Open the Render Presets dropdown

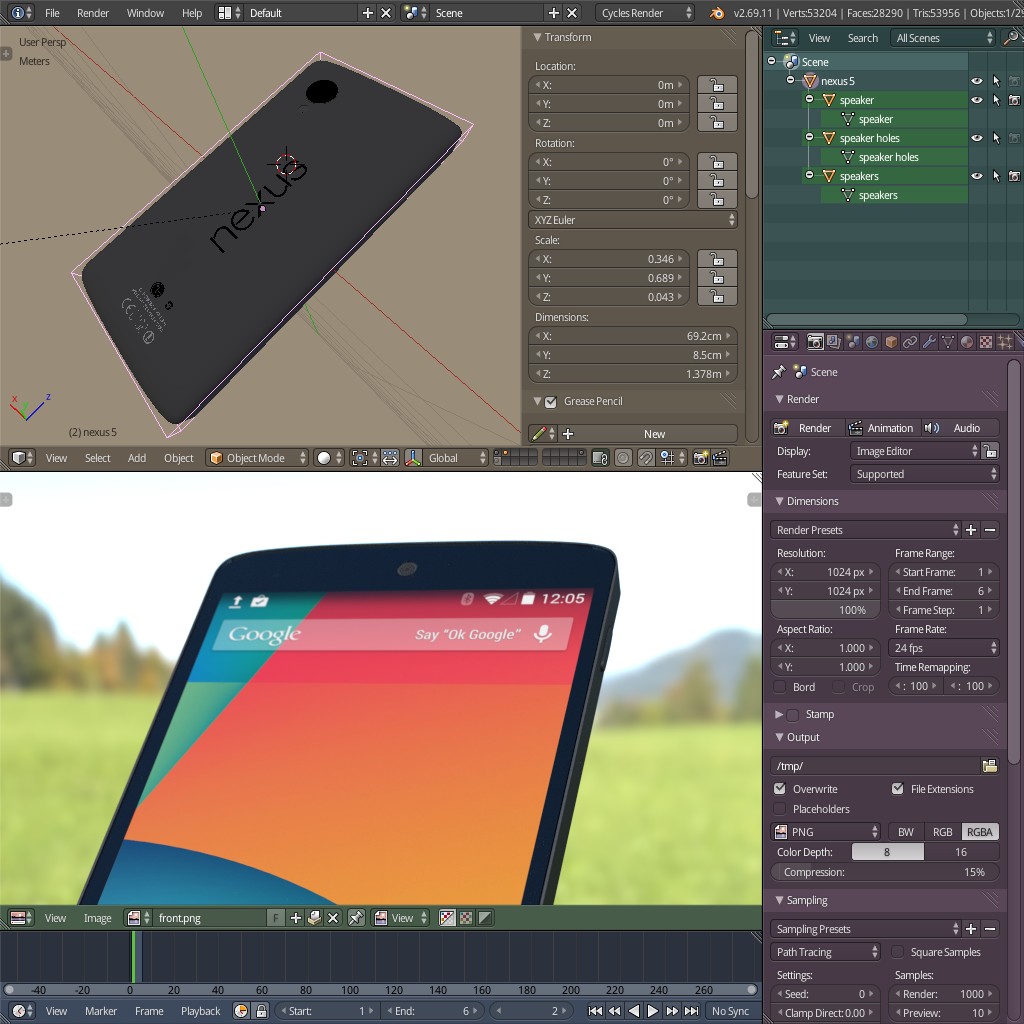(x=865, y=529)
